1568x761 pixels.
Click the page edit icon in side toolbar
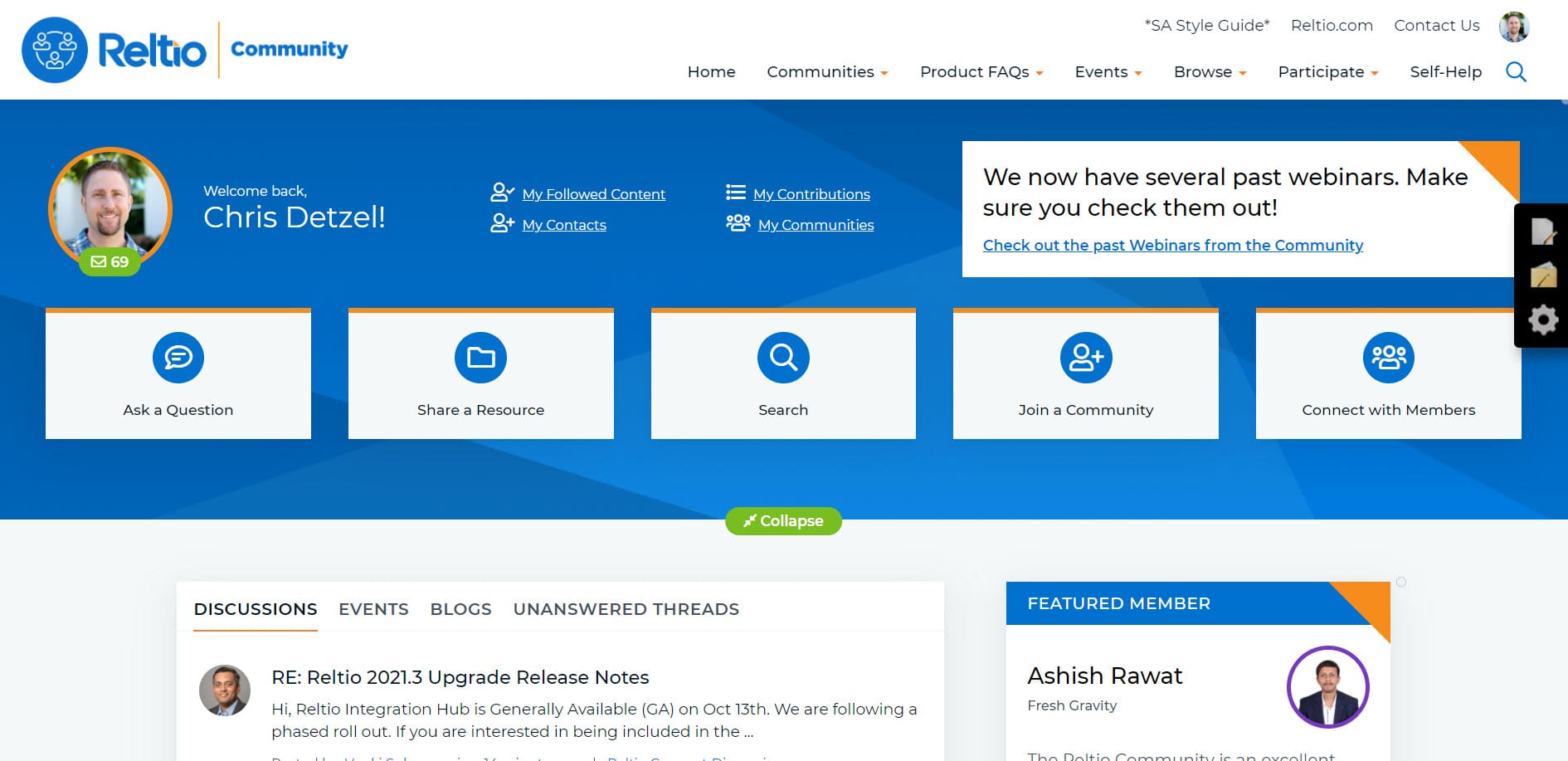click(x=1542, y=232)
